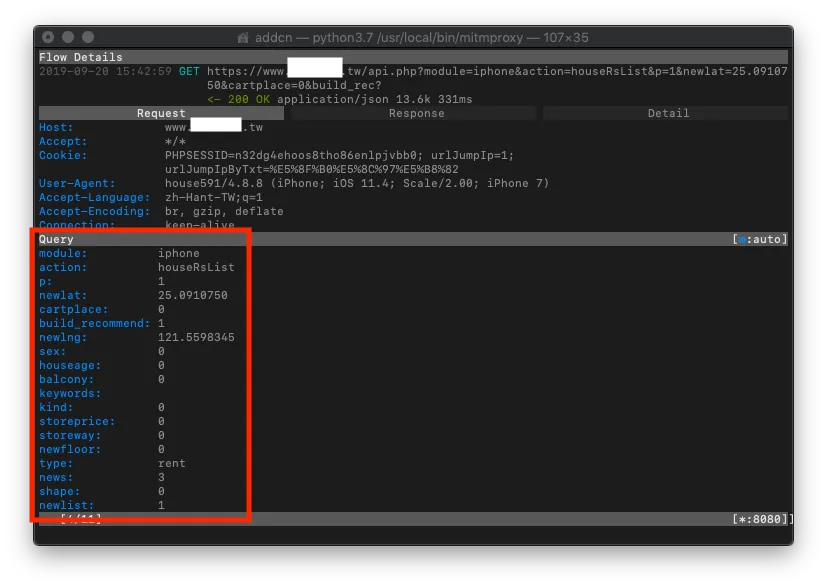Click the Query section header
Screen dimensions: 827x587
[x=56, y=240]
